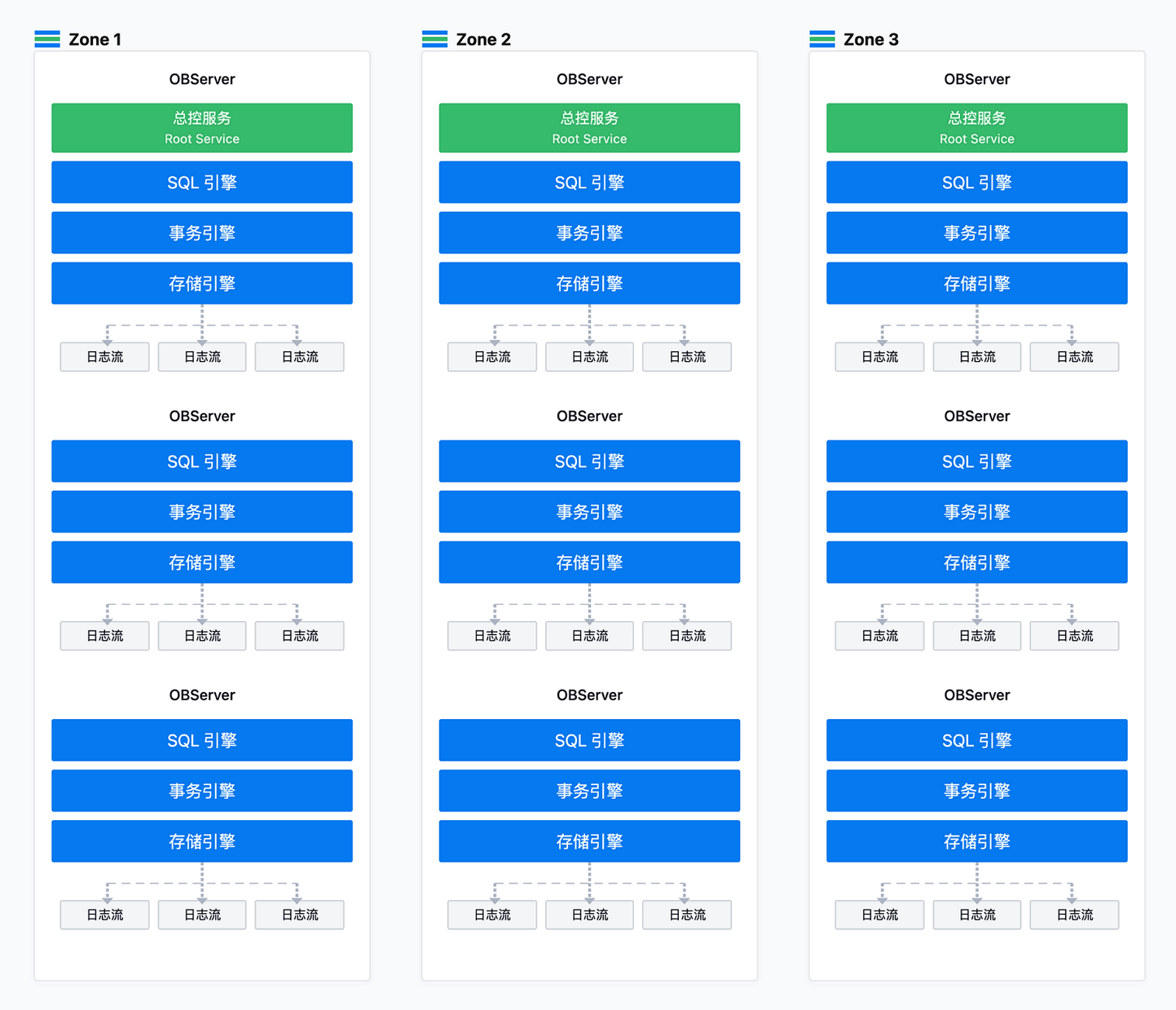Click SQL 引擎 in Zone 2's bottom OBServer
This screenshot has height=1010, width=1176.
589,740
